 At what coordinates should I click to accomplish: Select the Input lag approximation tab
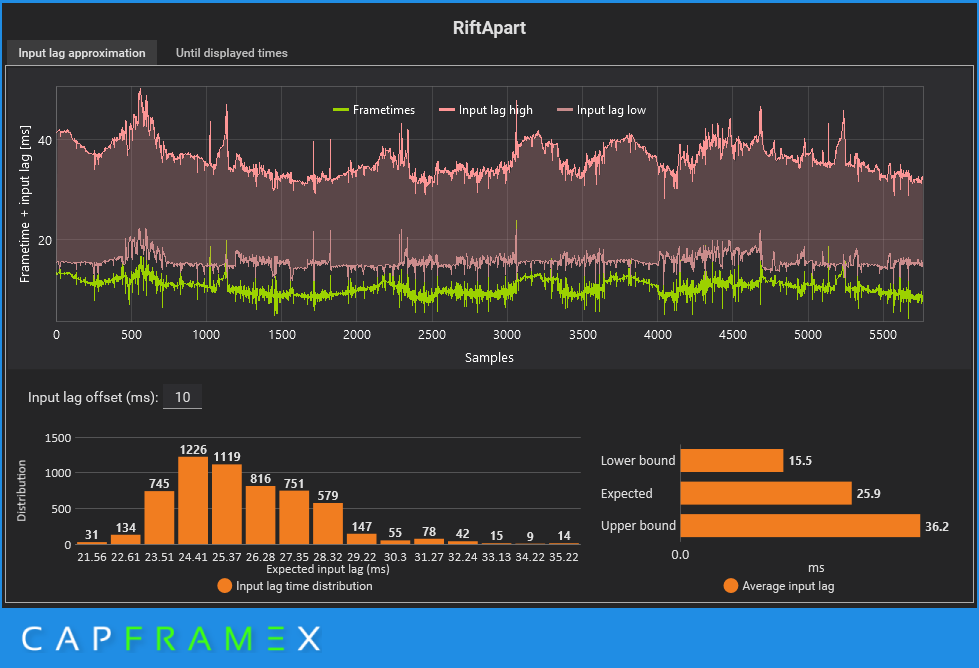pos(82,53)
